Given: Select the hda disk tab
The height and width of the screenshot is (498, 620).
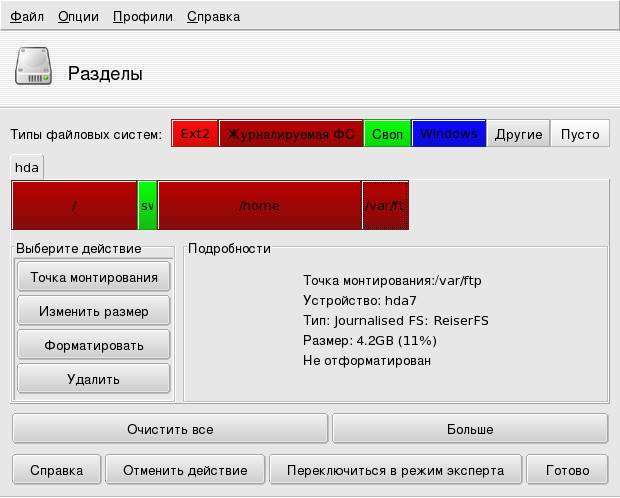Looking at the screenshot, I should click(x=26, y=168).
